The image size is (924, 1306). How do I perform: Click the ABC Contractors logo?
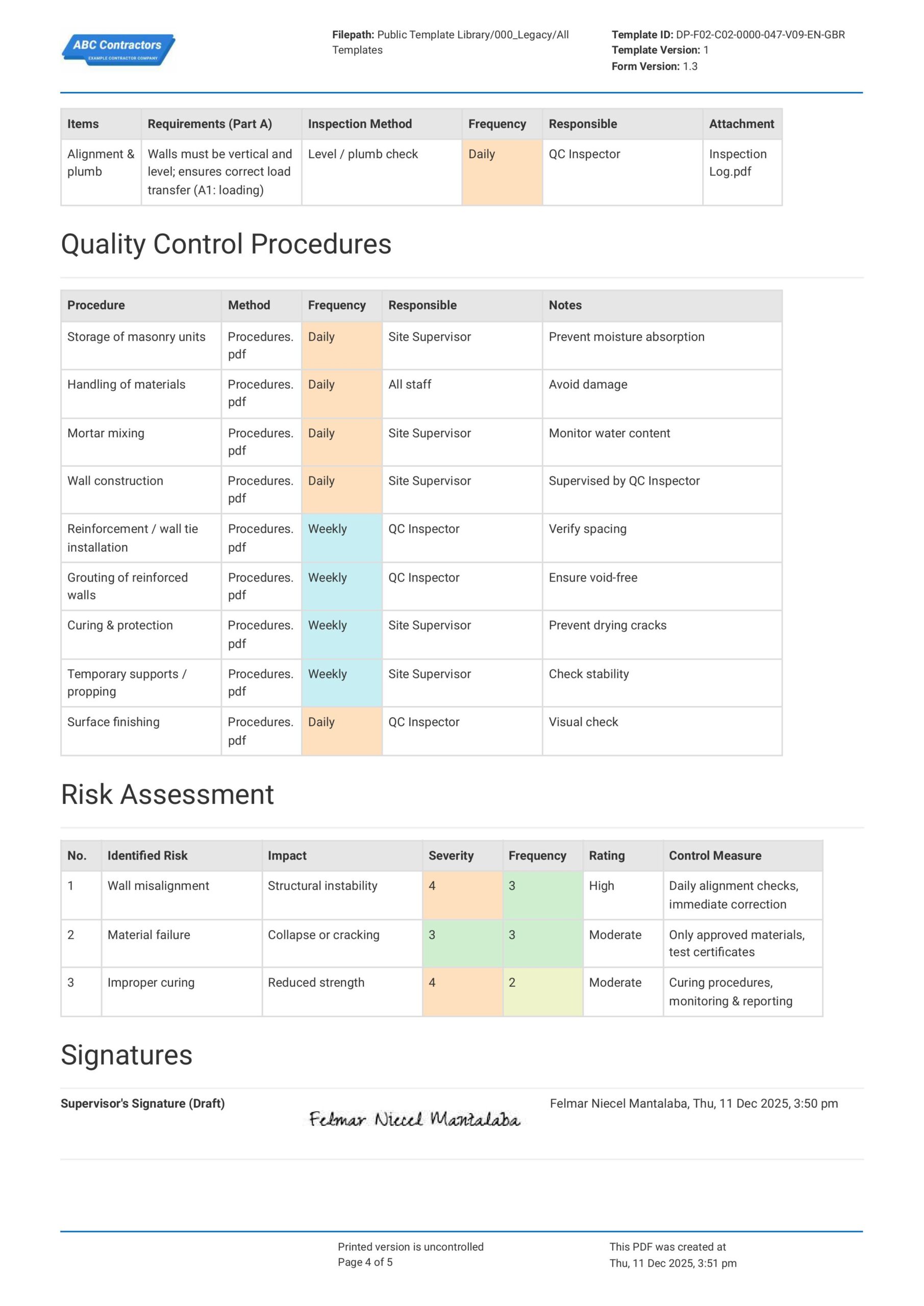click(118, 50)
